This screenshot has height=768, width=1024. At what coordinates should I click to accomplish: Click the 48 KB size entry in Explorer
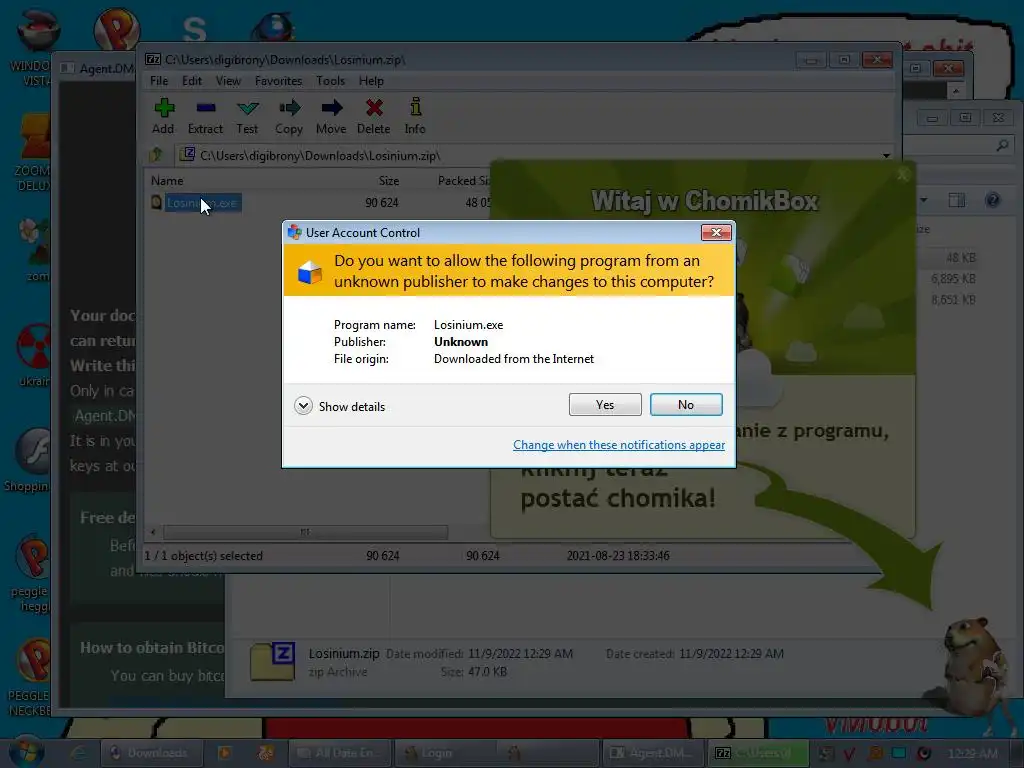(x=961, y=258)
